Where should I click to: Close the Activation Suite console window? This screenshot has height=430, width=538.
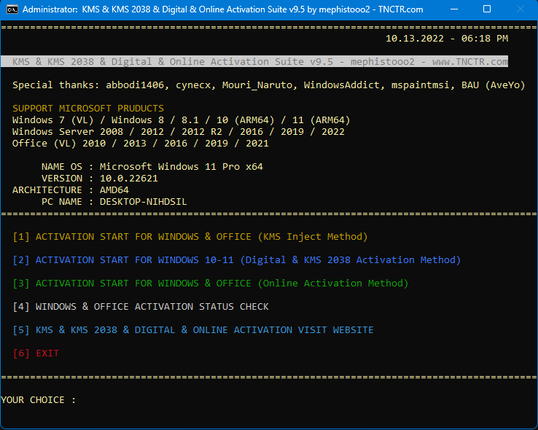pyautogui.click(x=520, y=9)
